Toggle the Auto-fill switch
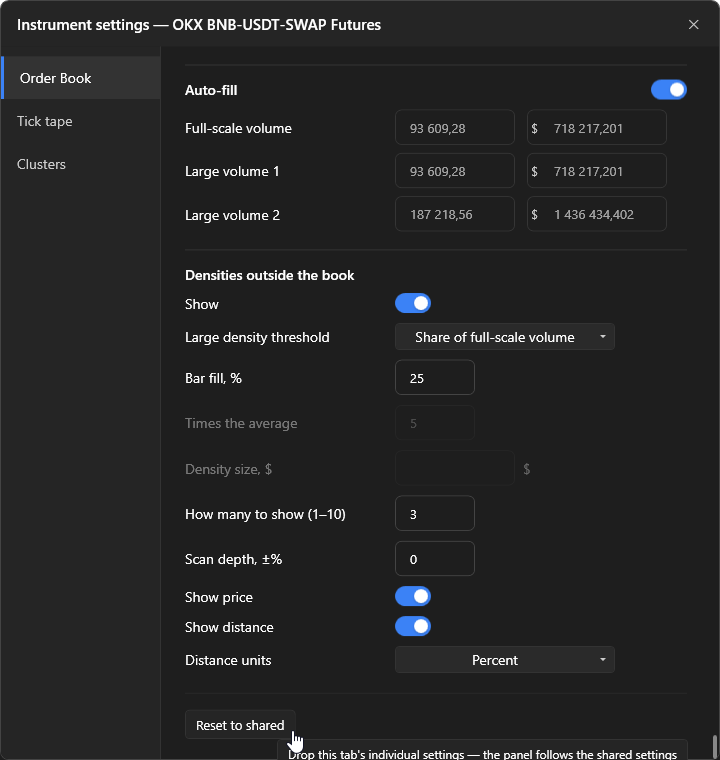This screenshot has width=720, height=760. click(x=669, y=90)
